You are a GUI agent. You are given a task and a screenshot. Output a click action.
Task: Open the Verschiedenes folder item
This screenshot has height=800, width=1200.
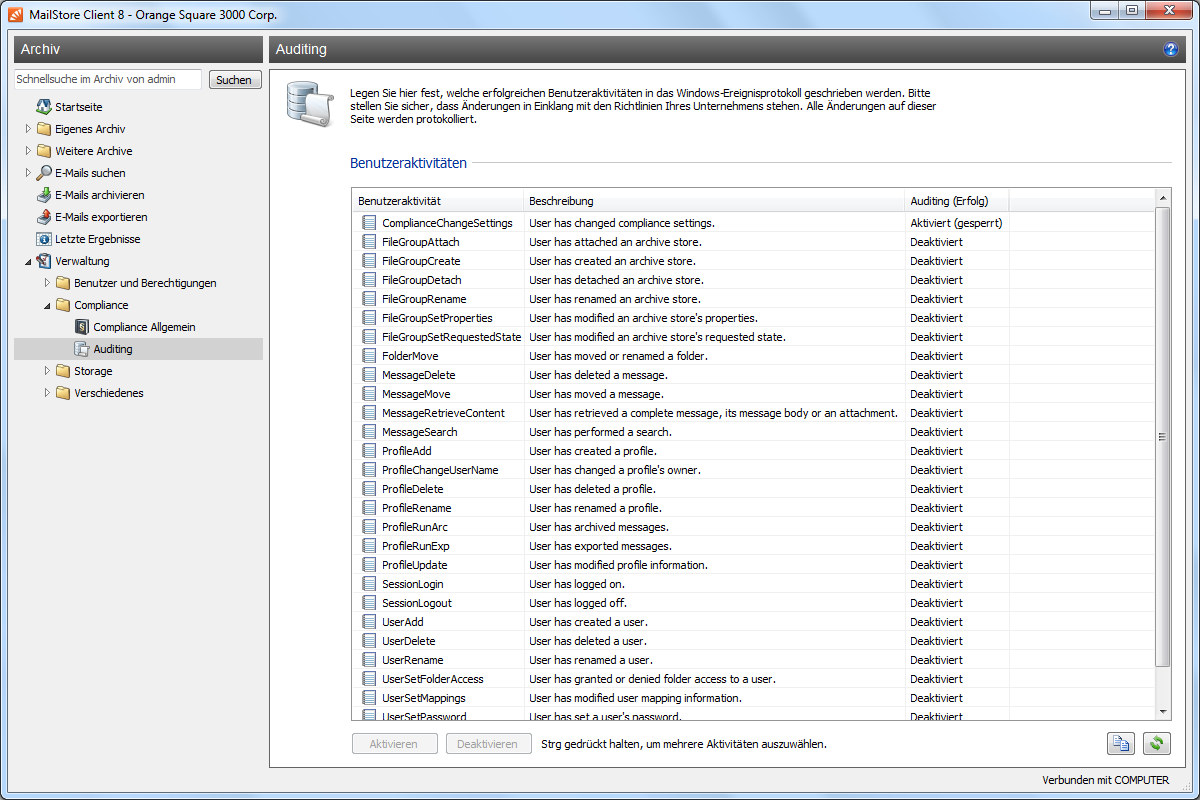[108, 393]
